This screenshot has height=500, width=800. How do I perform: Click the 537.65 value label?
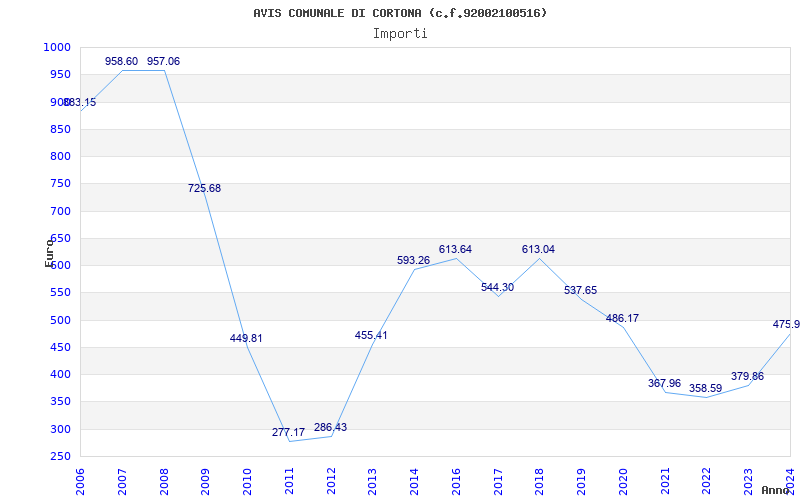(580, 290)
